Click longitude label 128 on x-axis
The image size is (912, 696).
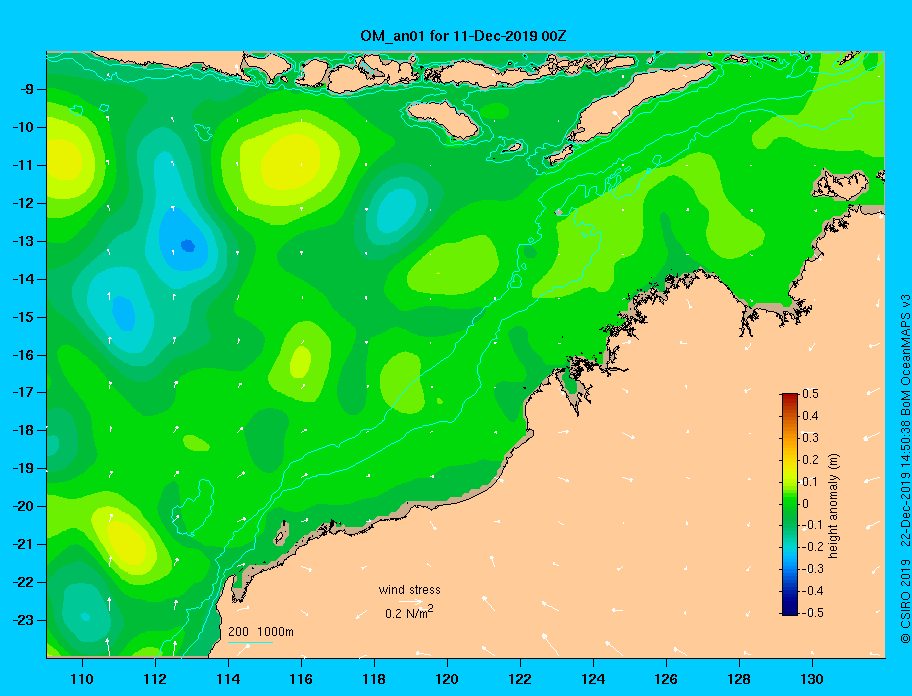739,679
